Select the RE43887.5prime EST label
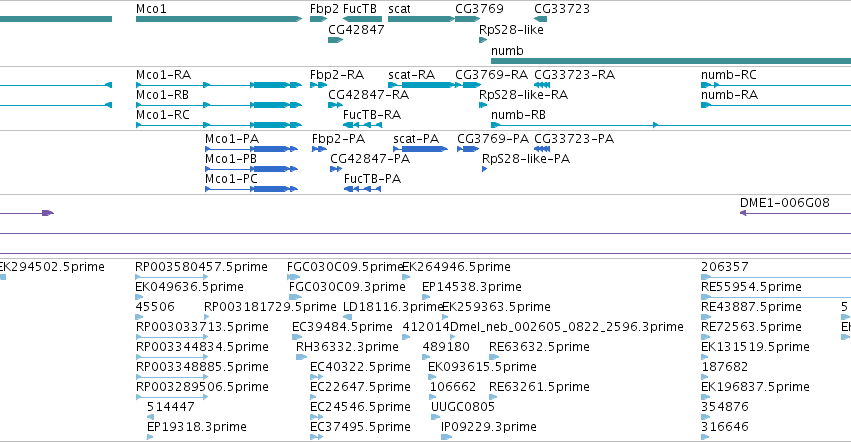This screenshot has width=851, height=442. point(752,306)
